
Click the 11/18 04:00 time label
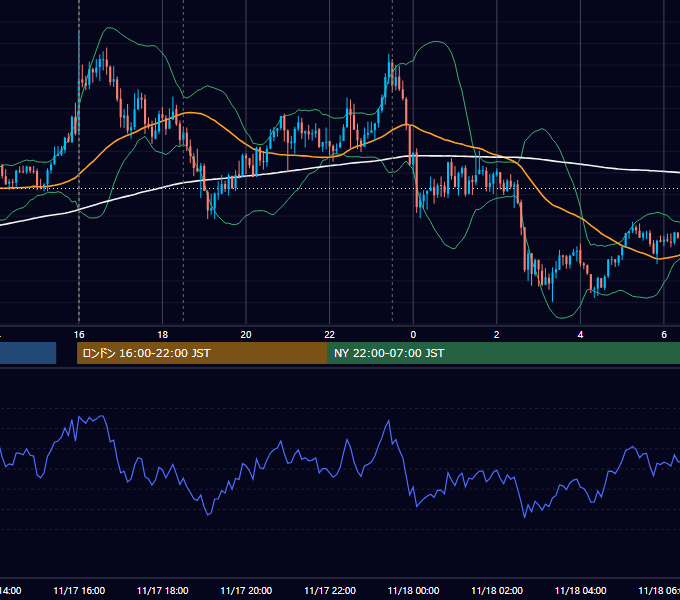(581, 591)
